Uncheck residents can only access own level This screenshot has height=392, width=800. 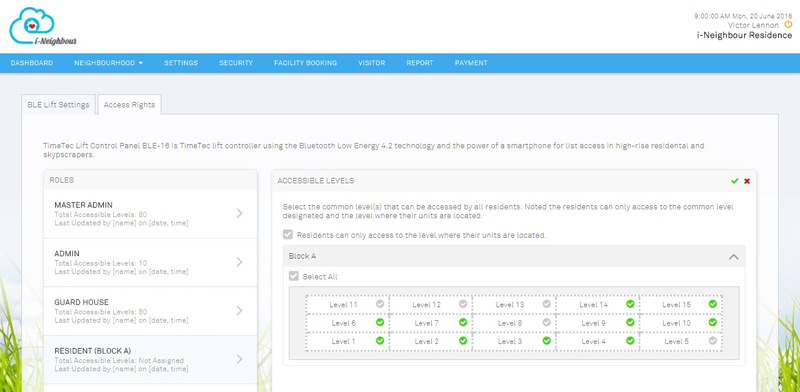point(288,235)
